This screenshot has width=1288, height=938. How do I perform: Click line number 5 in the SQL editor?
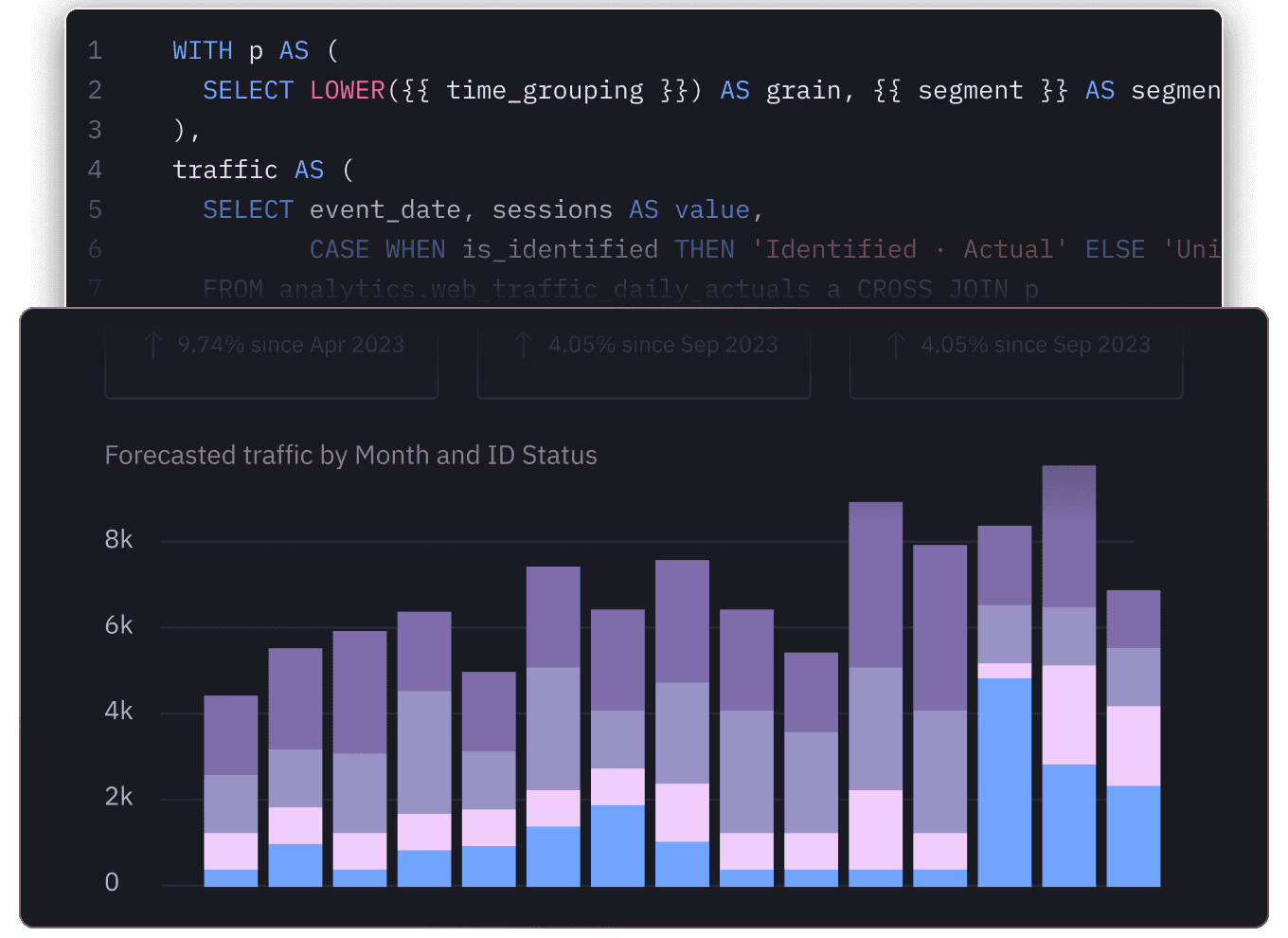point(95,209)
